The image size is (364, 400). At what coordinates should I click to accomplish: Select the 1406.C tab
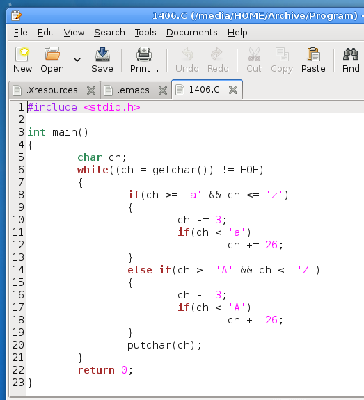207,89
